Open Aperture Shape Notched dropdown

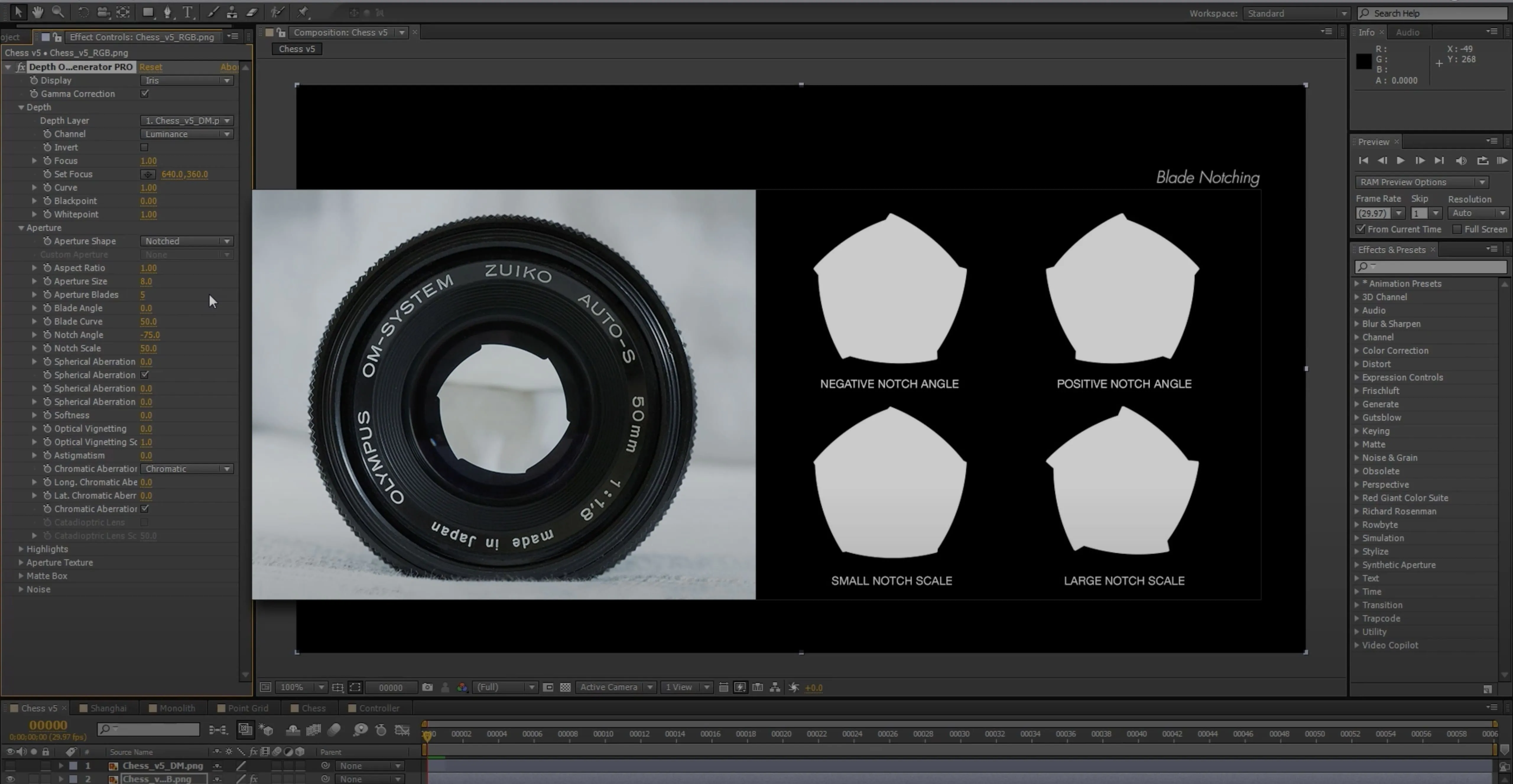[187, 241]
